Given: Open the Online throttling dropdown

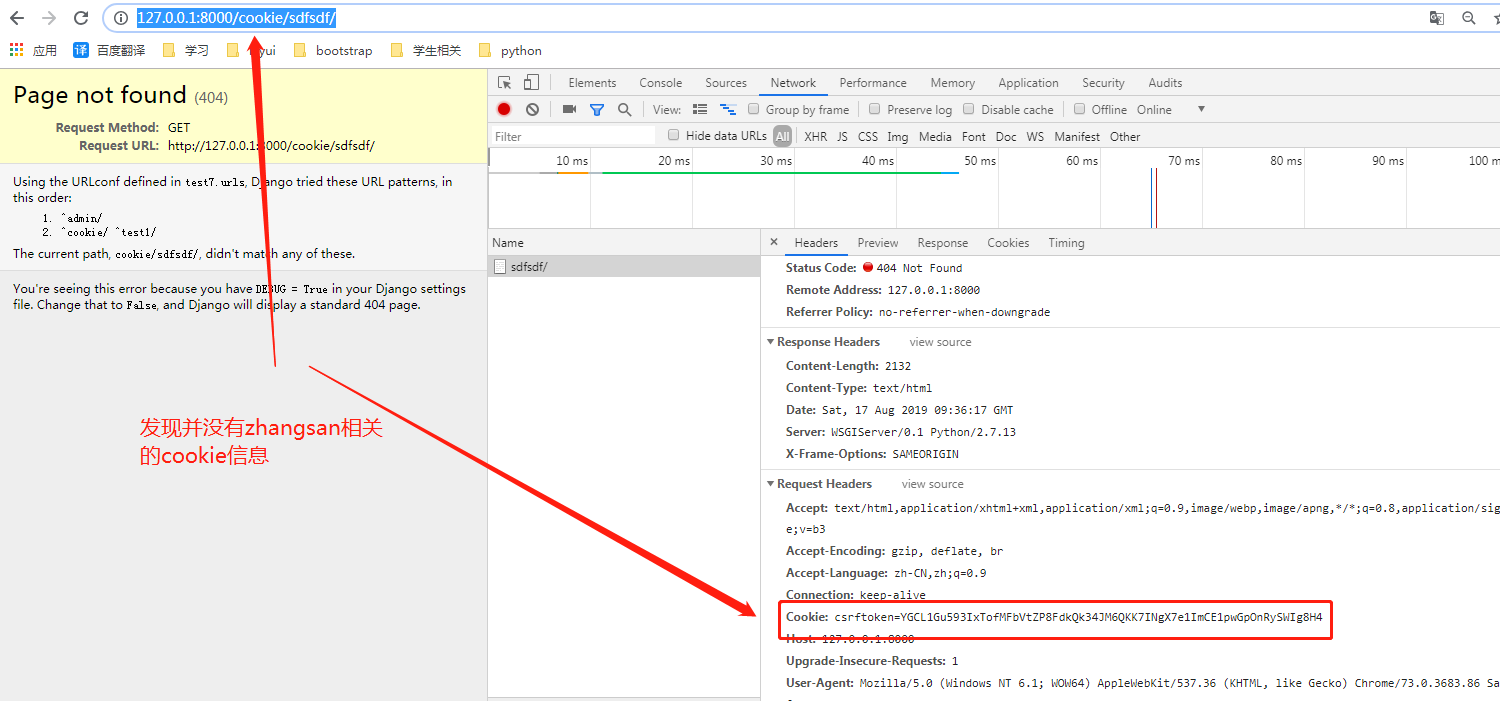Looking at the screenshot, I should click(x=1171, y=109).
